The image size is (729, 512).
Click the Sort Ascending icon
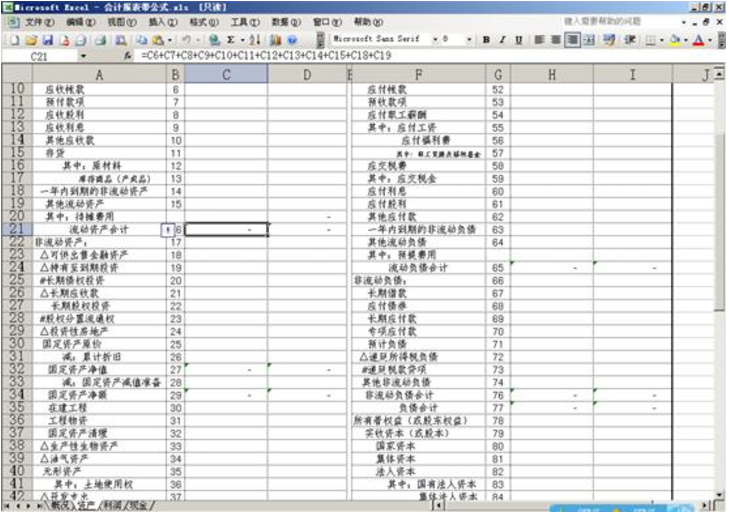tap(255, 40)
